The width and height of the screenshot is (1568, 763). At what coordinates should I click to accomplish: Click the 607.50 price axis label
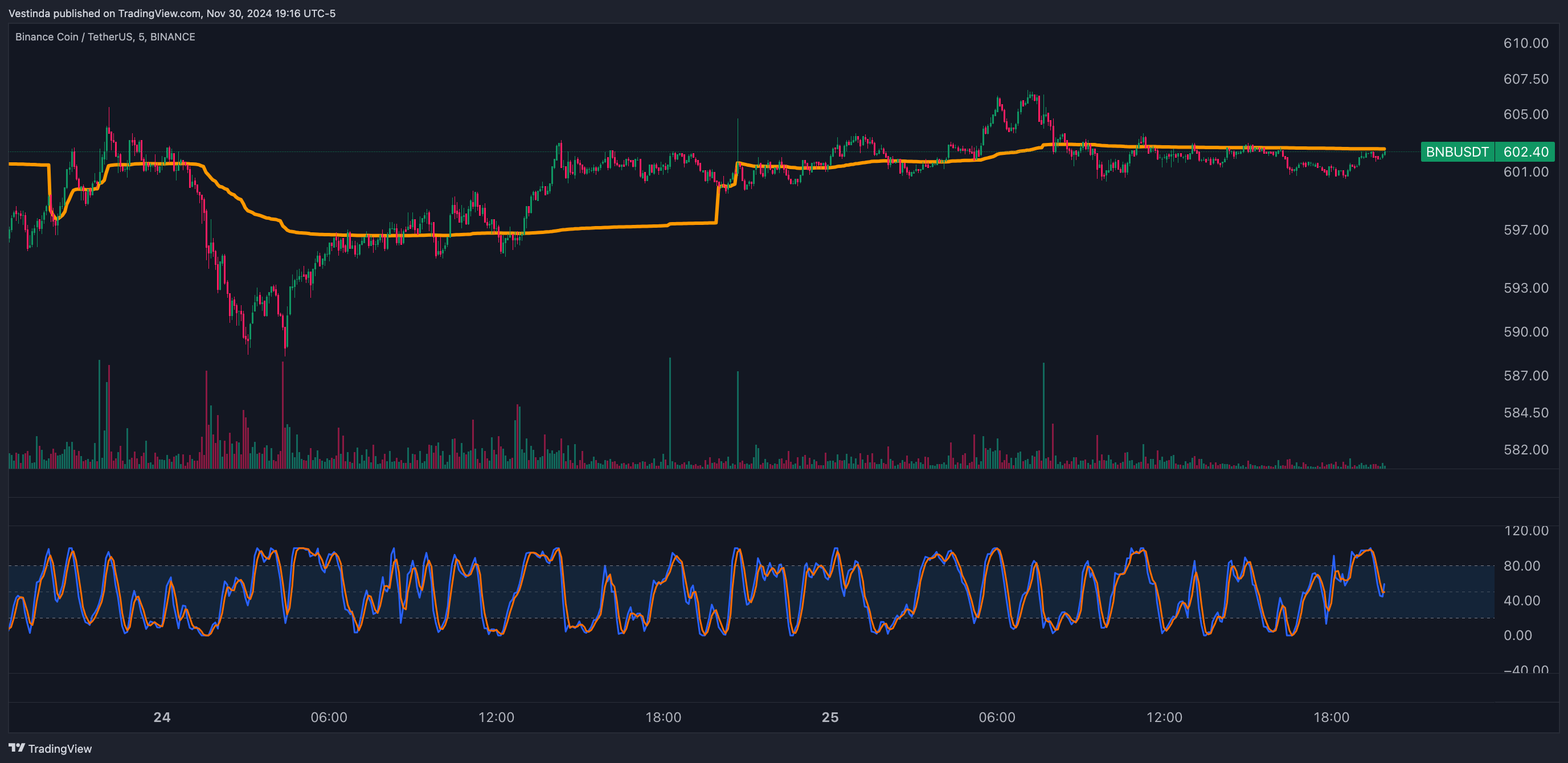click(1525, 79)
